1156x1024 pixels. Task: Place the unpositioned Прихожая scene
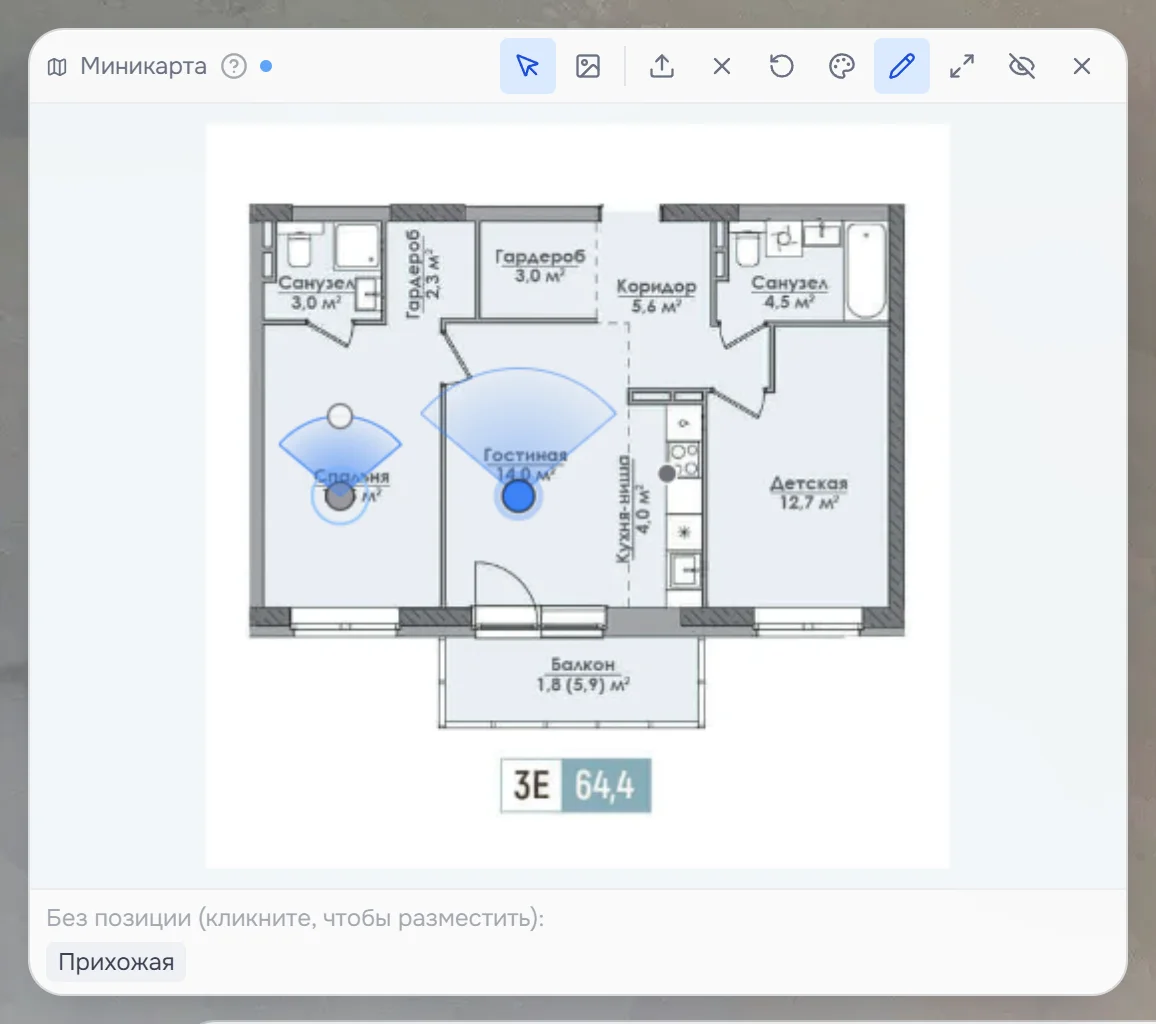[x=116, y=962]
